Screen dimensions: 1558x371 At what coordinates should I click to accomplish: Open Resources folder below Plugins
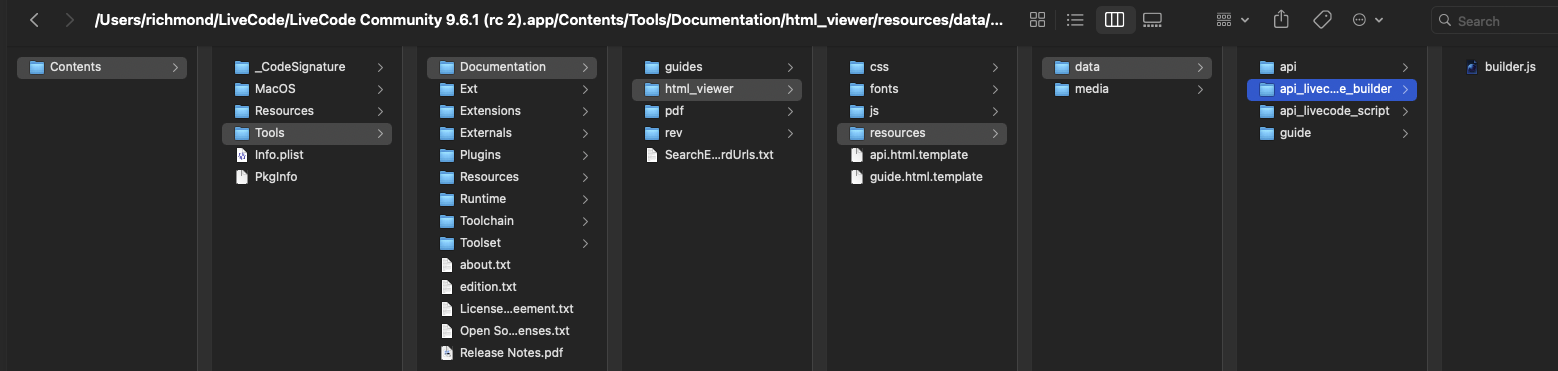512,177
